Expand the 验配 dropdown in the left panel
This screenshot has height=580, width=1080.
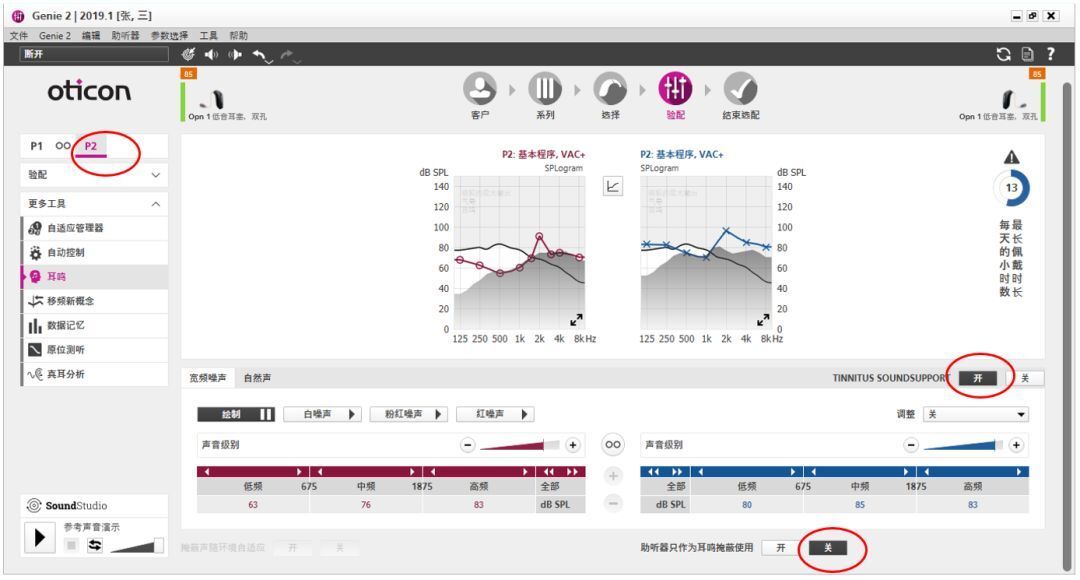[94, 175]
